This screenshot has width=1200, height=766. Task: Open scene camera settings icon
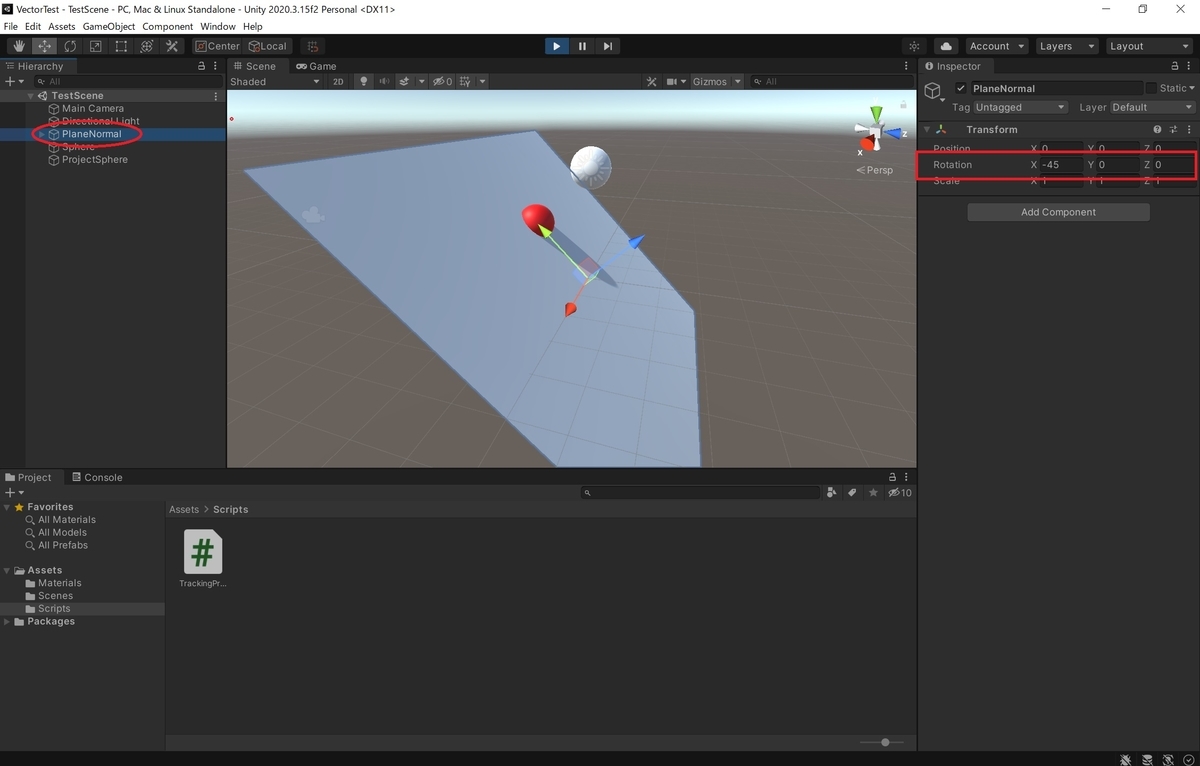pos(672,81)
